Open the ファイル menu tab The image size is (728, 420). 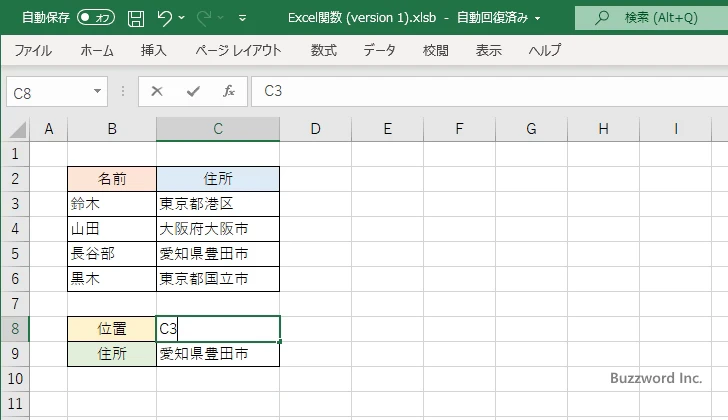33,50
